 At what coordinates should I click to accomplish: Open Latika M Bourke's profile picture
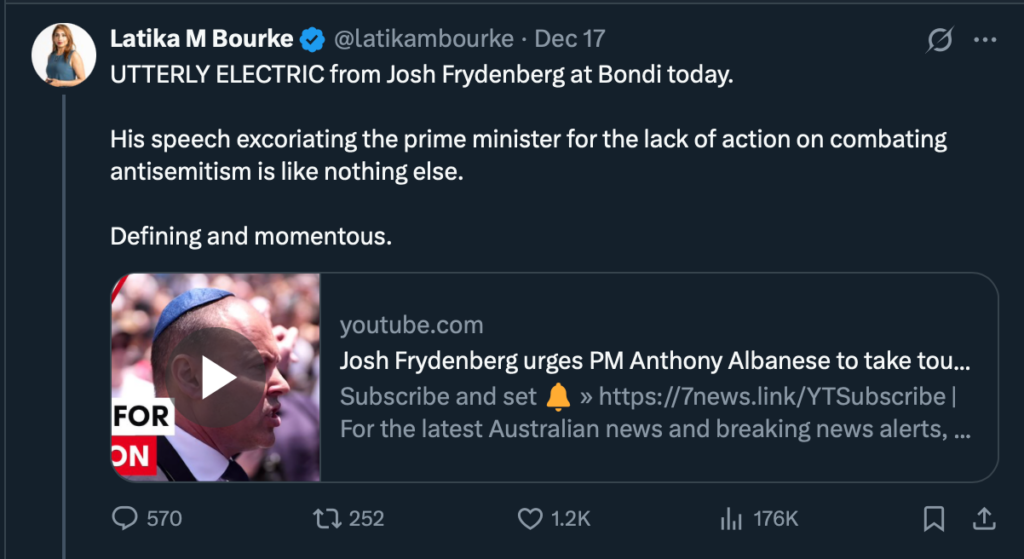click(x=64, y=54)
